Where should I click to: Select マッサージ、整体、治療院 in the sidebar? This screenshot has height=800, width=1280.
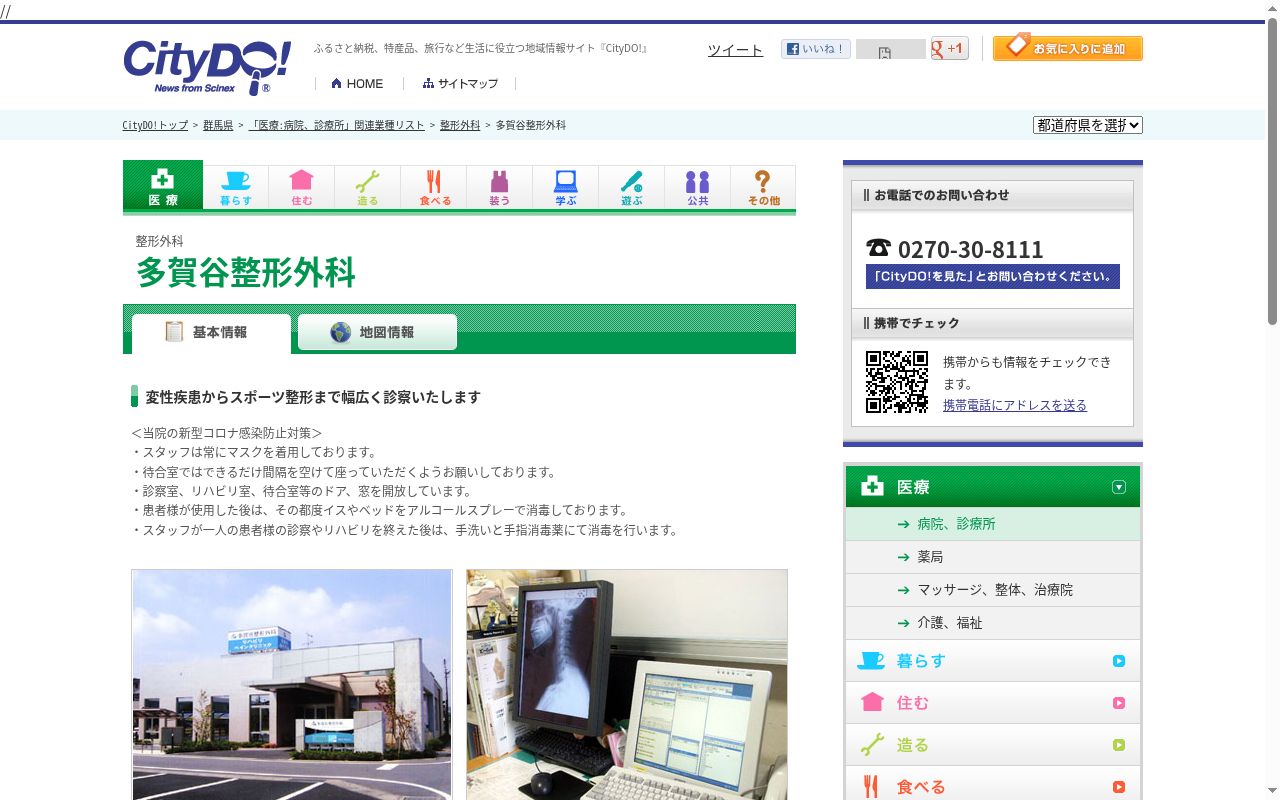[x=993, y=590]
